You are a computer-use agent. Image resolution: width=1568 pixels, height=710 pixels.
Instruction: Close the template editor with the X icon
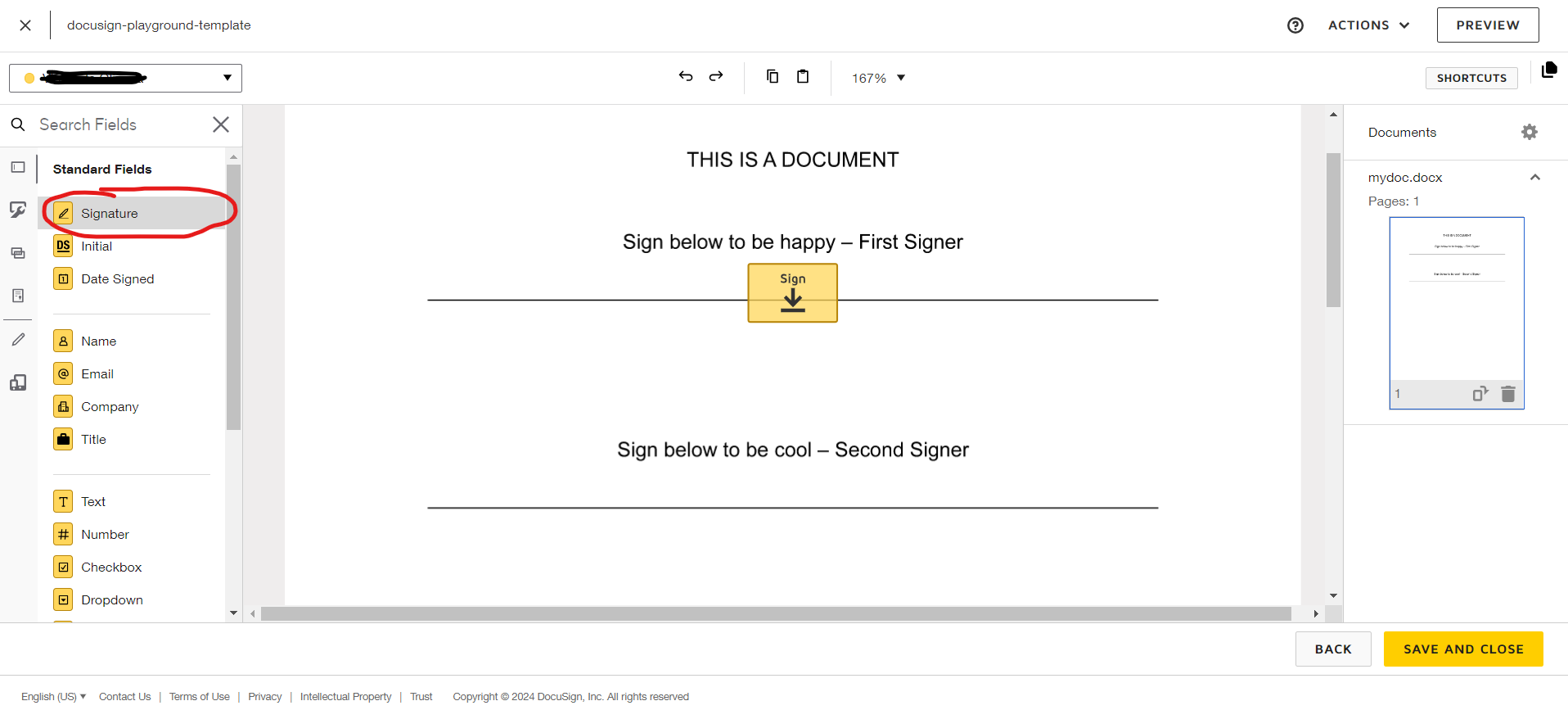pos(25,25)
